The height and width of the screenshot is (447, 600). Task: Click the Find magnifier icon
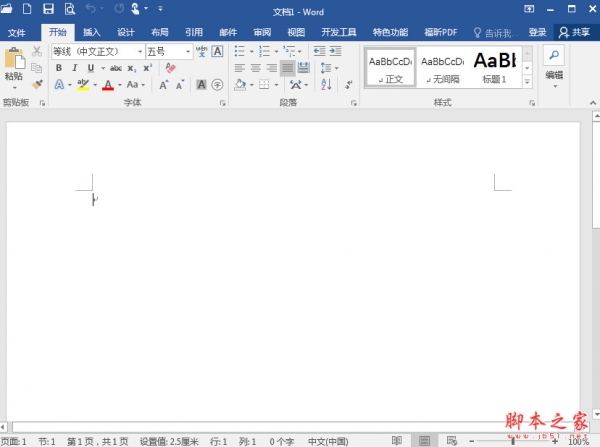click(x=554, y=55)
